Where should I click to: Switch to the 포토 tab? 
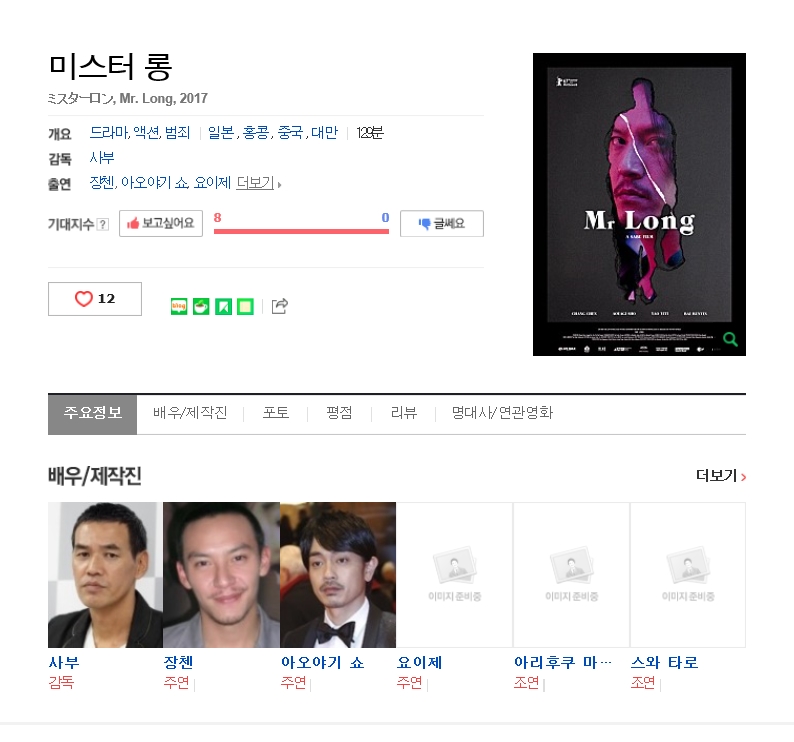tap(276, 413)
